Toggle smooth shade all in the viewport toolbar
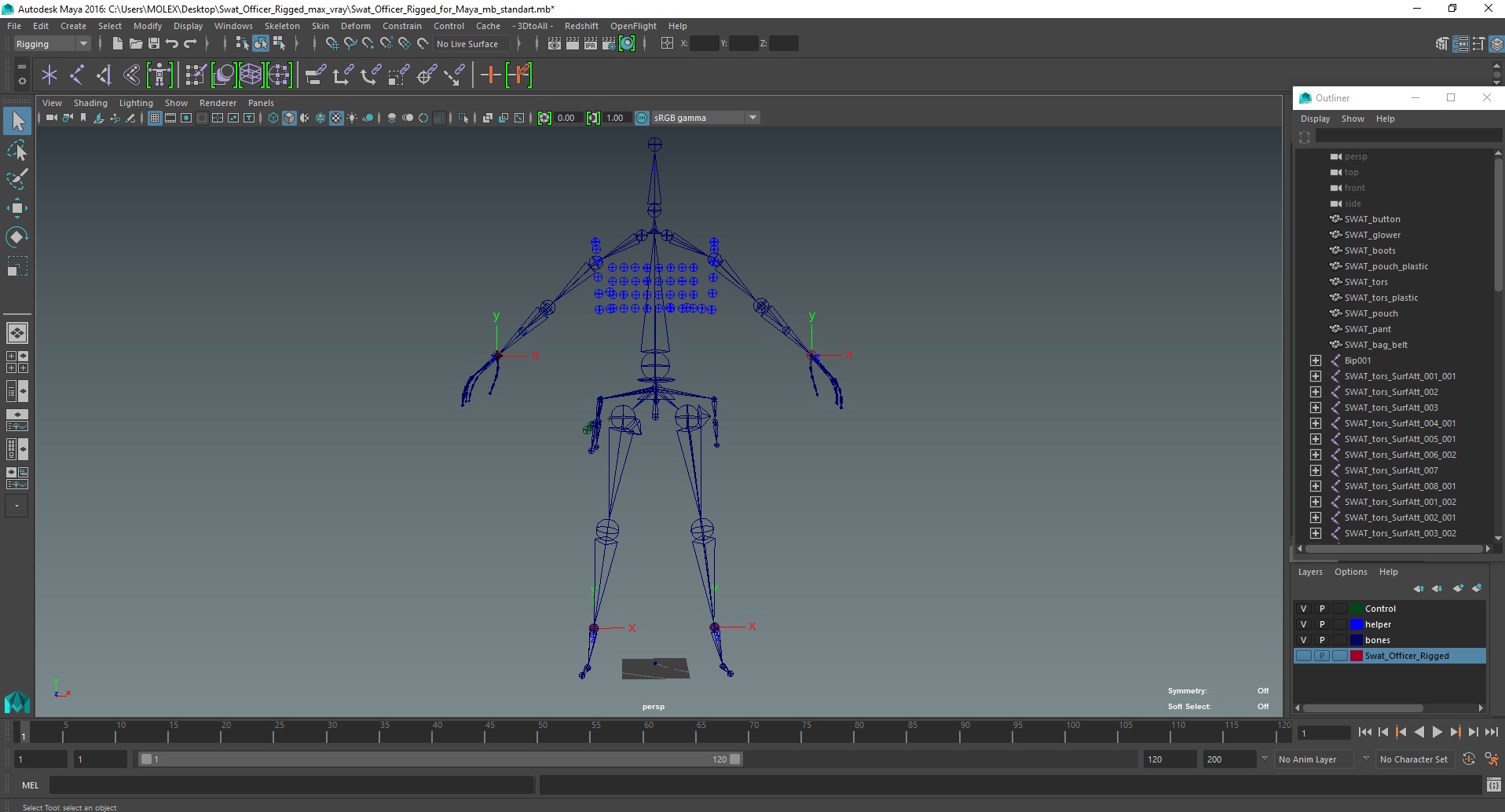This screenshot has height=812, width=1505. click(x=289, y=118)
